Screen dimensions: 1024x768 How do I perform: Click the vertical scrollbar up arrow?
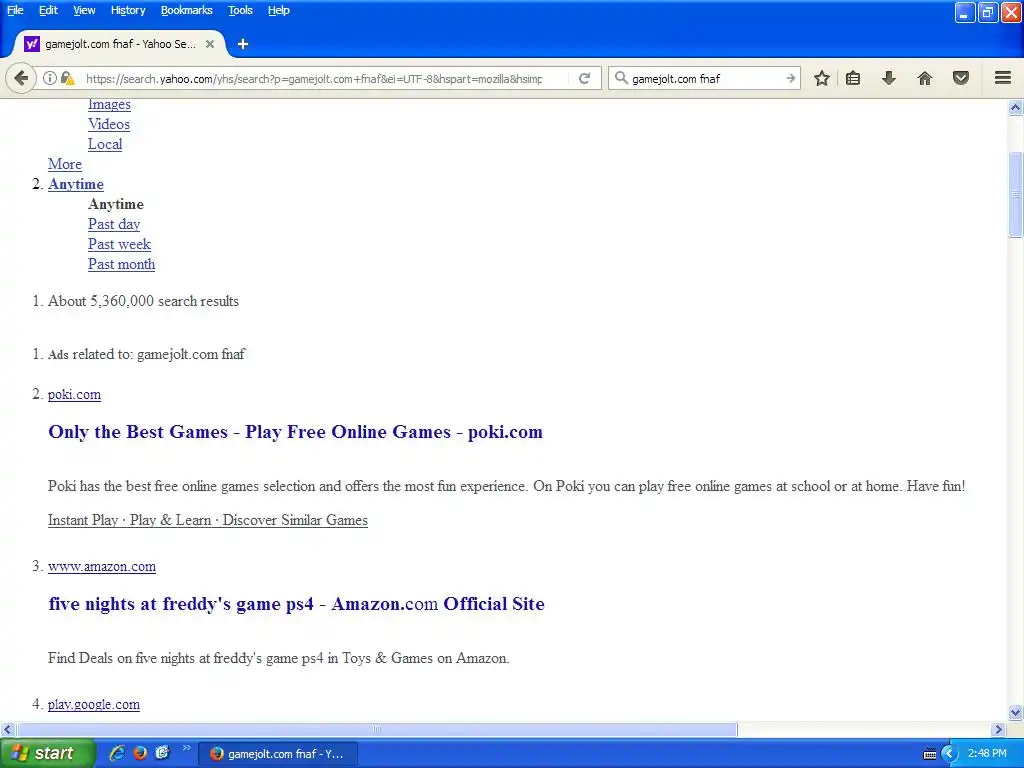1016,107
